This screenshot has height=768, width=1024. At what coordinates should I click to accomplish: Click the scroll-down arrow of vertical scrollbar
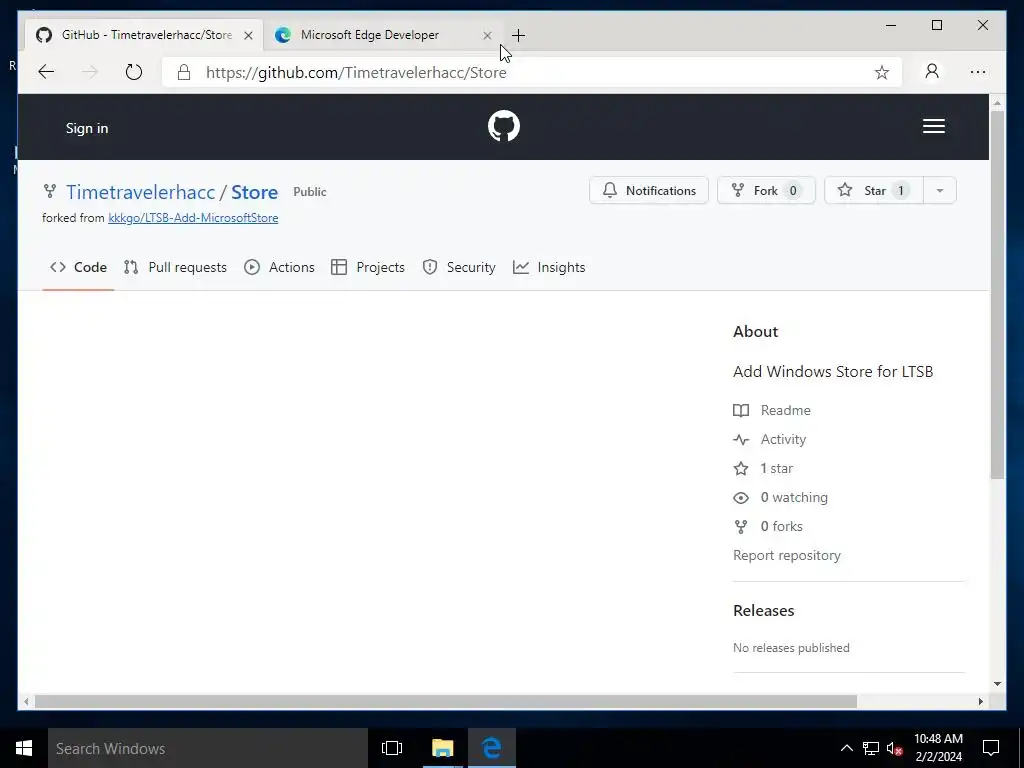(x=997, y=684)
